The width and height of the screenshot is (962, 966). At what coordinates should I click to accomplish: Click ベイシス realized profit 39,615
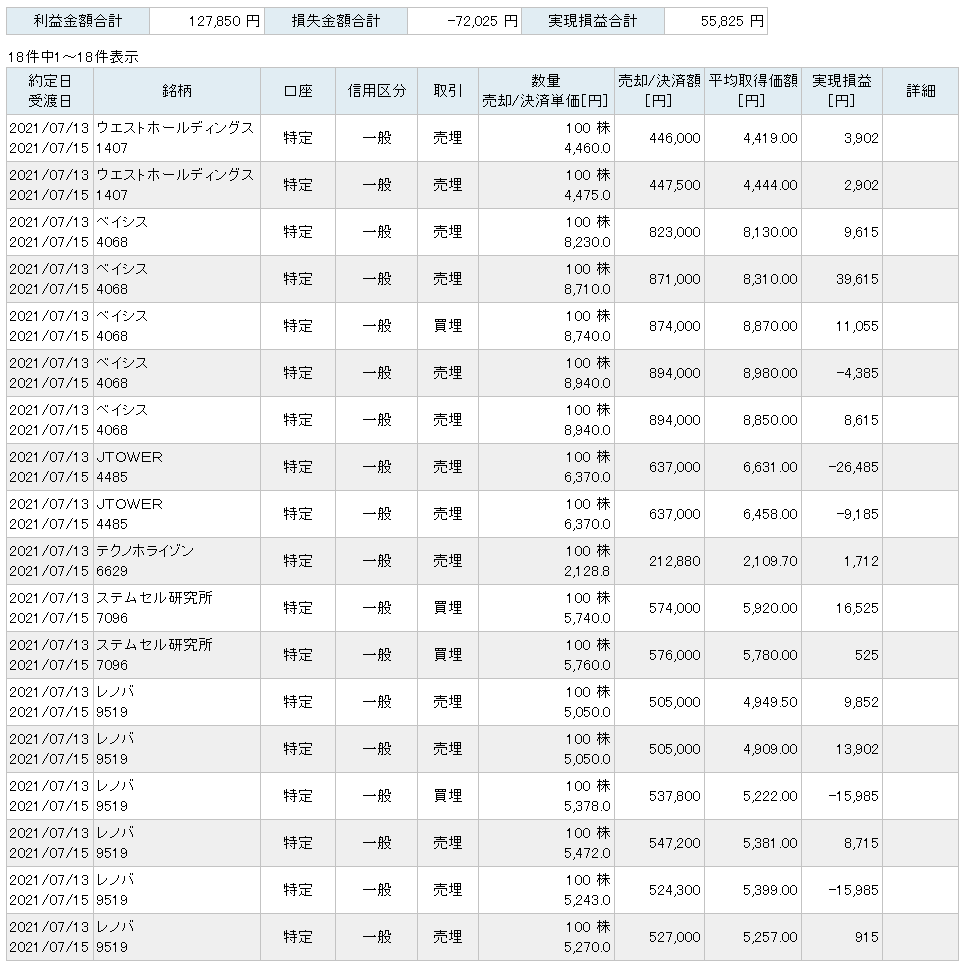(x=857, y=279)
